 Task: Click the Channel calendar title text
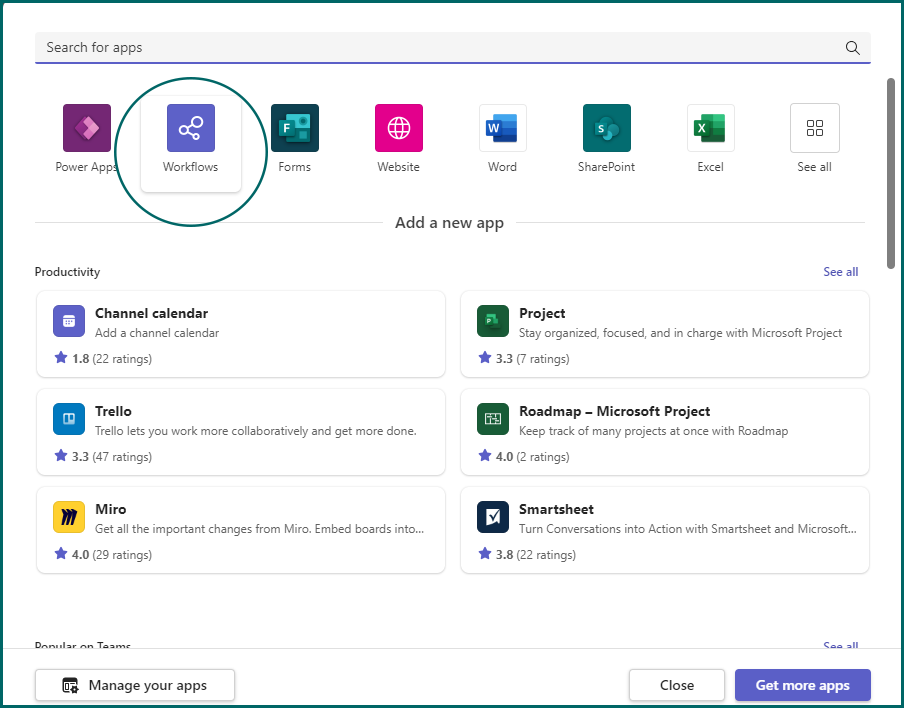pyautogui.click(x=152, y=313)
